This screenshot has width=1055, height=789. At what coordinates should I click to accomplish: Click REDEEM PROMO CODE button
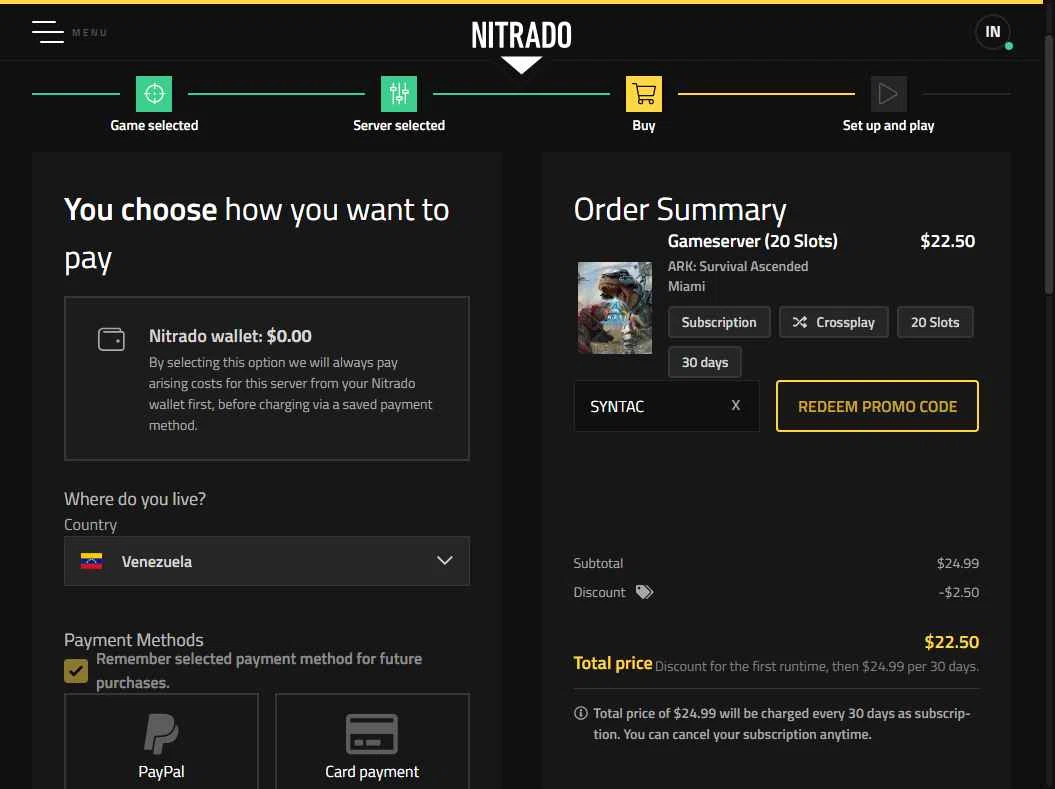click(877, 406)
